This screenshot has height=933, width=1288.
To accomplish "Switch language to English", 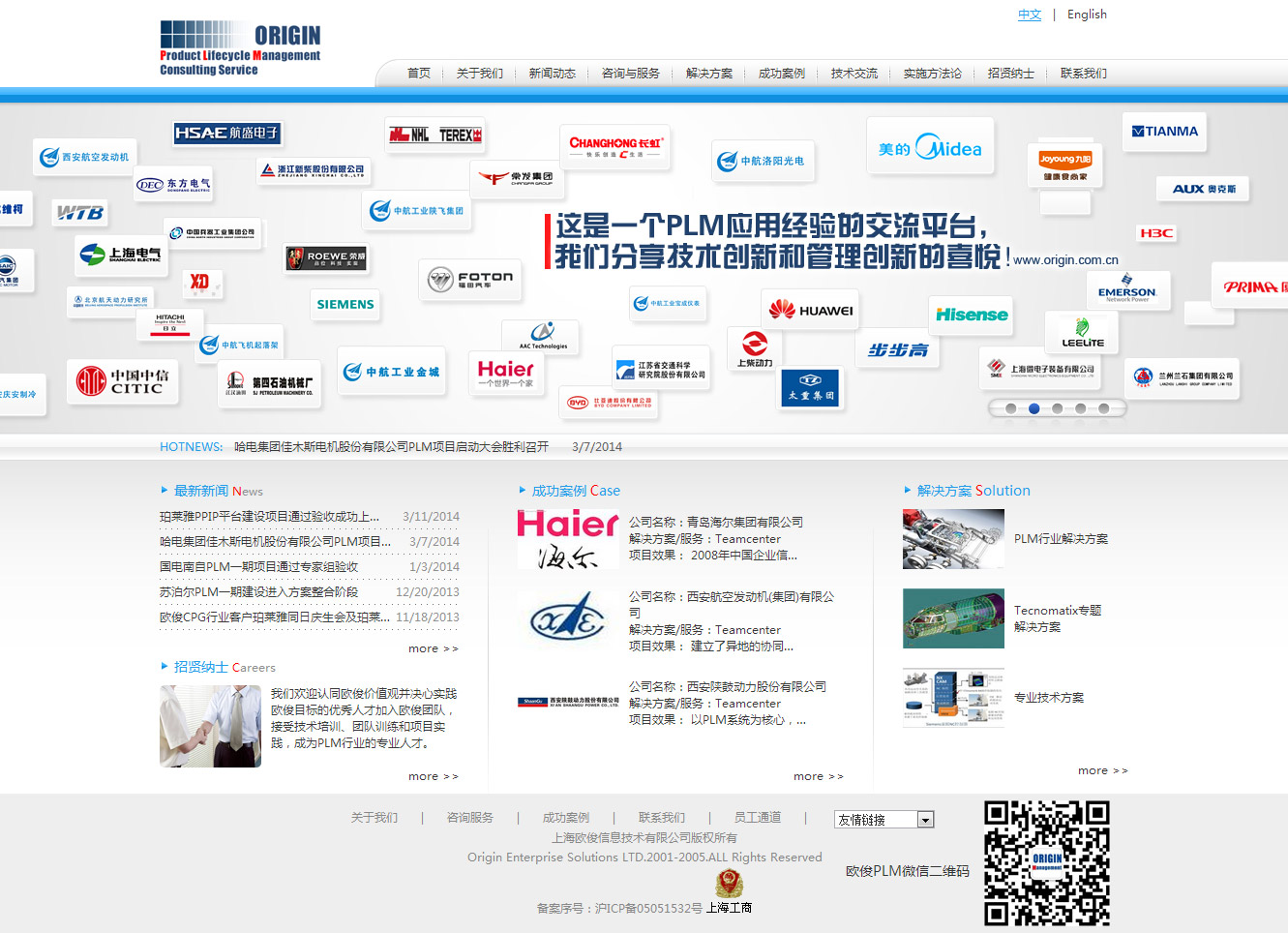I will point(1087,15).
